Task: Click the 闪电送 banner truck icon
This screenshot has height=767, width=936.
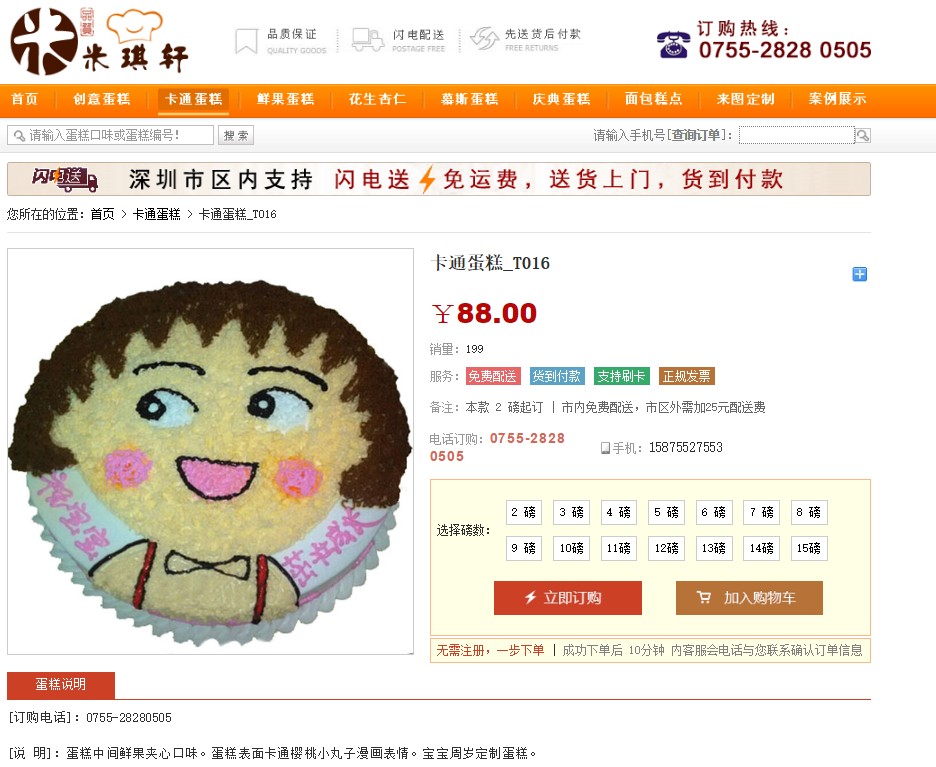Action: point(65,179)
